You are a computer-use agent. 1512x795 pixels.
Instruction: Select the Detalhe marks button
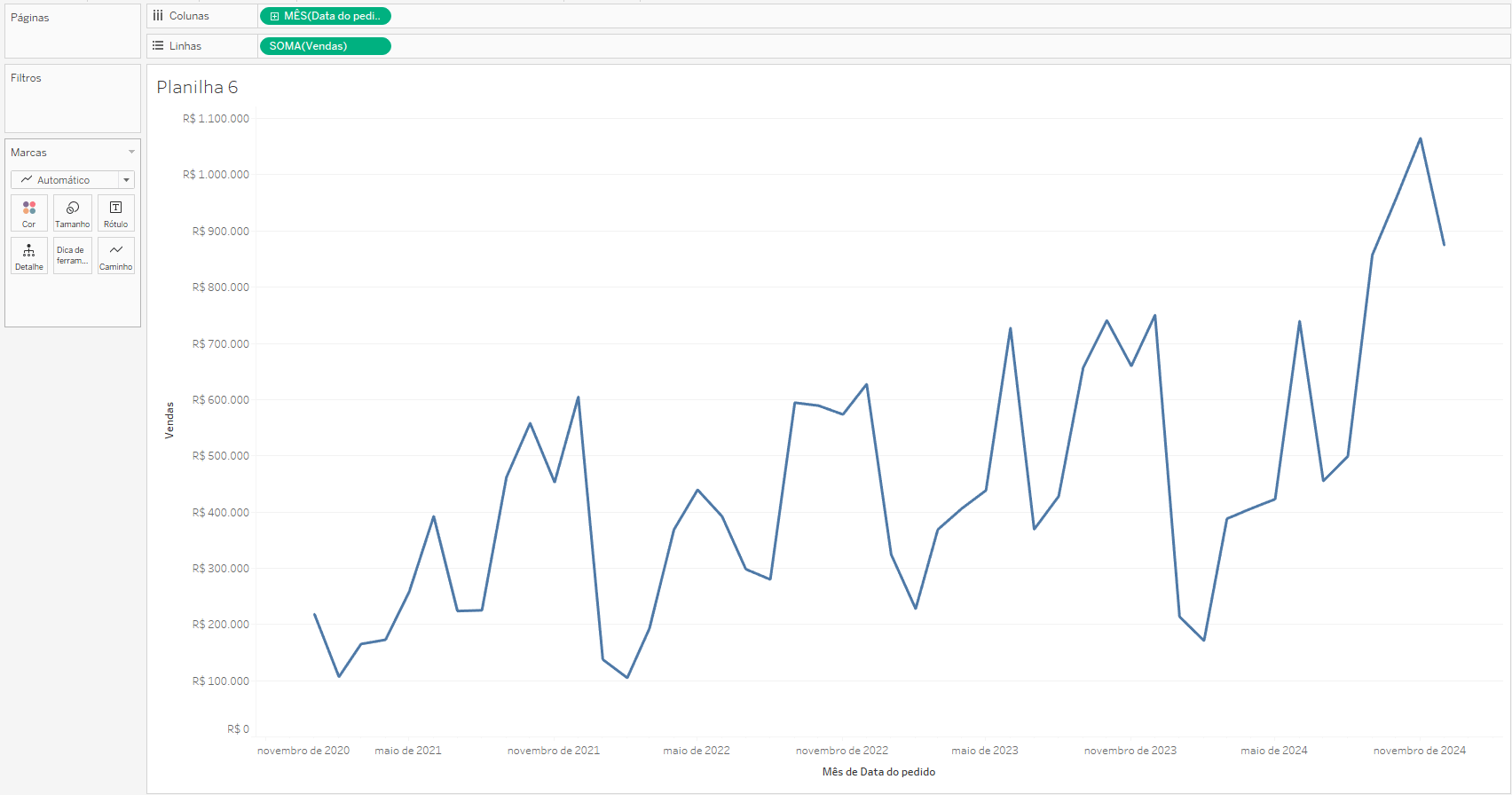tap(29, 256)
